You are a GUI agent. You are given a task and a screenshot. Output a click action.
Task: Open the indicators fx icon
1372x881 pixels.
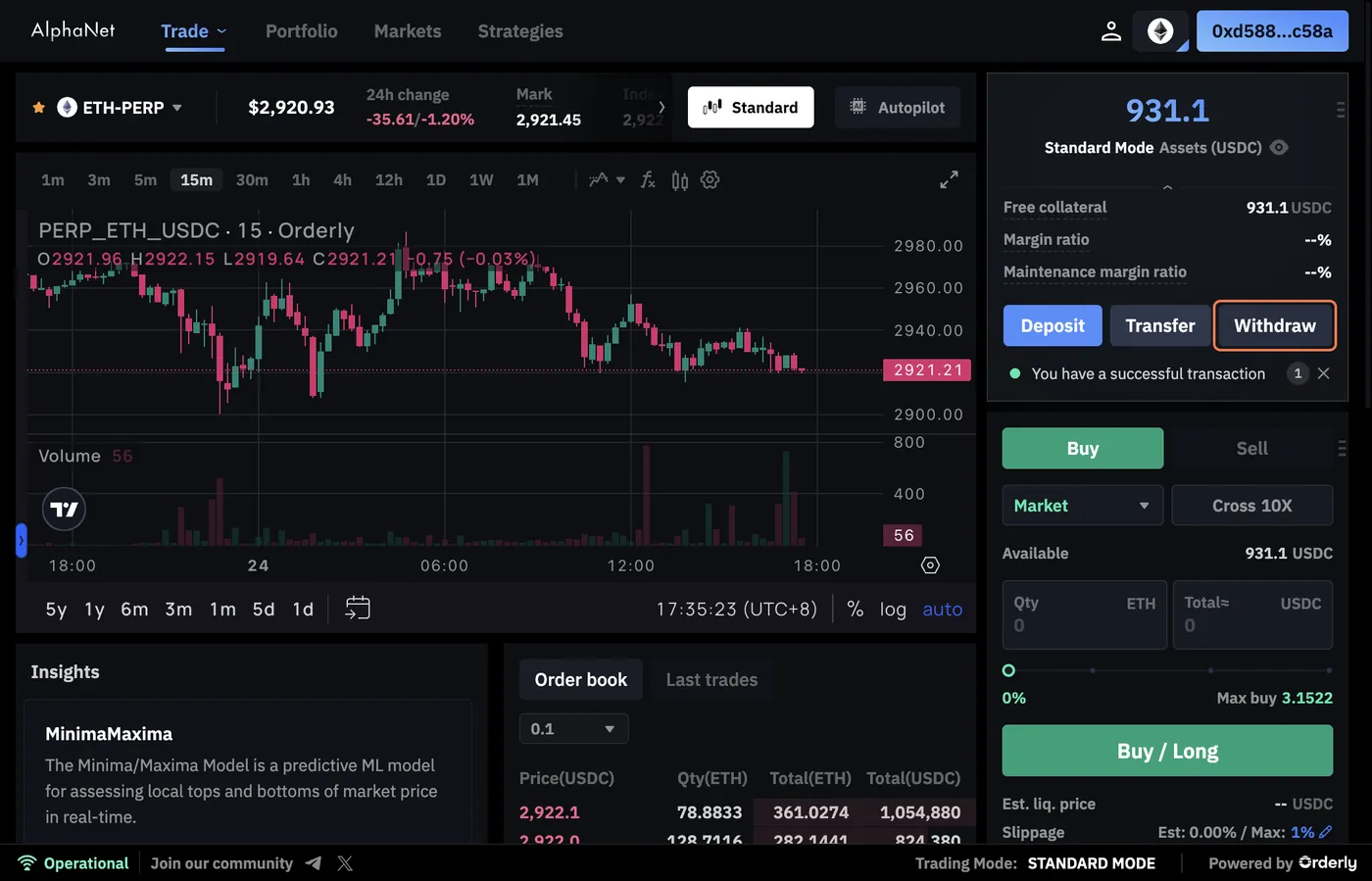pyautogui.click(x=648, y=180)
